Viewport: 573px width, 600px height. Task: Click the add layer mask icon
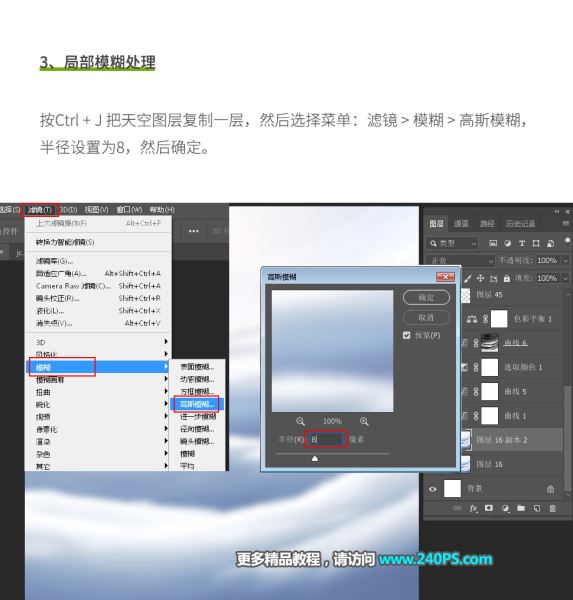click(489, 508)
